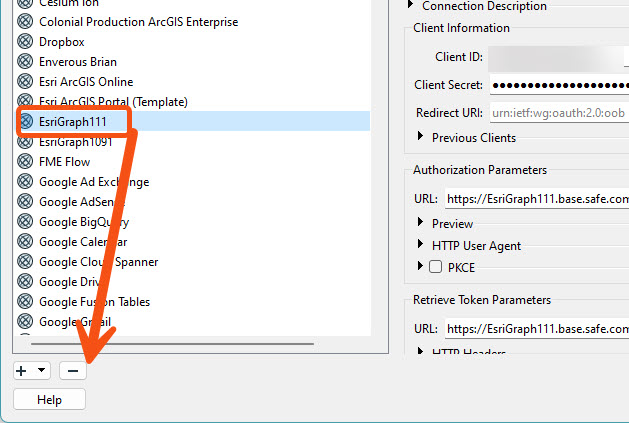Click the FME Flow service icon
Viewport: 629px width, 423px height.
click(x=25, y=161)
